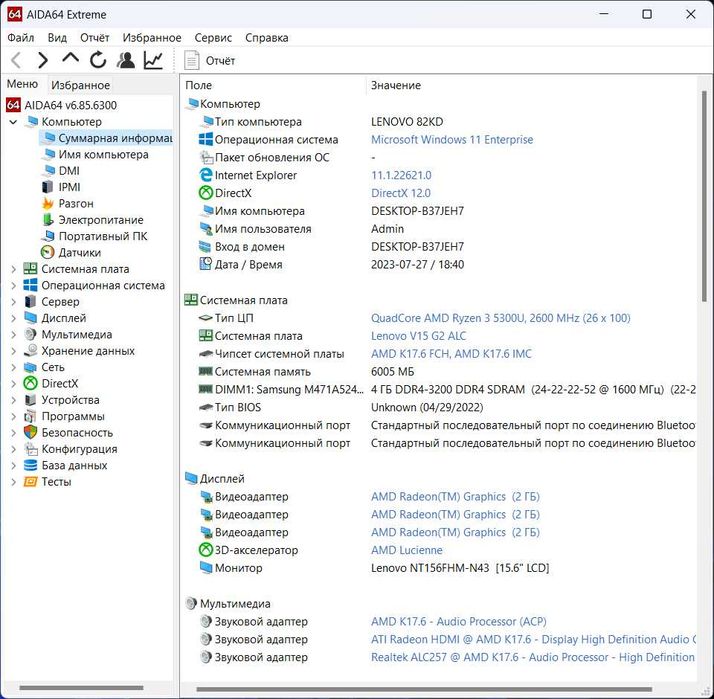This screenshot has height=699, width=714.
Task: Open the AMD Lucienne link
Action: pyautogui.click(x=407, y=550)
